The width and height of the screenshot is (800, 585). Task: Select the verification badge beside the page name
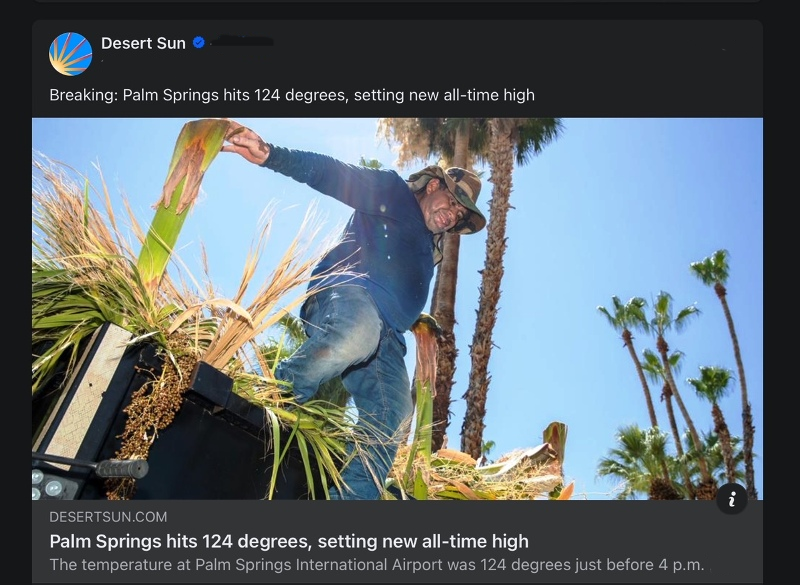tap(200, 43)
